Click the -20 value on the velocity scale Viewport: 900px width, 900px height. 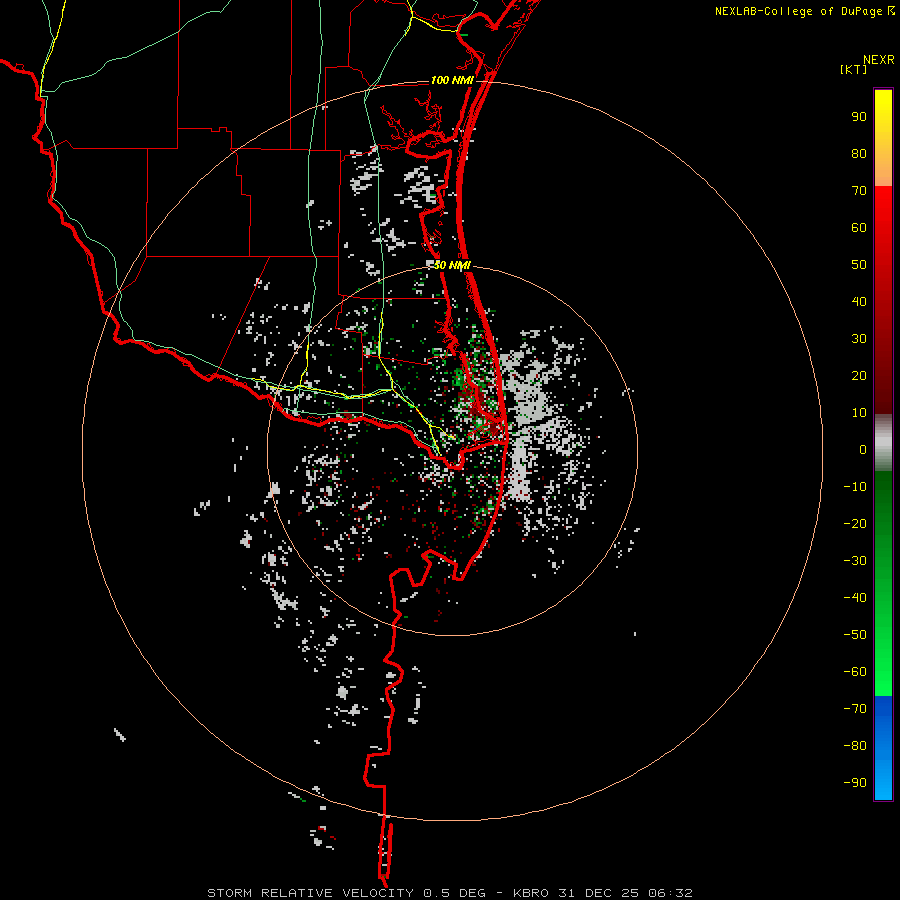tap(855, 524)
